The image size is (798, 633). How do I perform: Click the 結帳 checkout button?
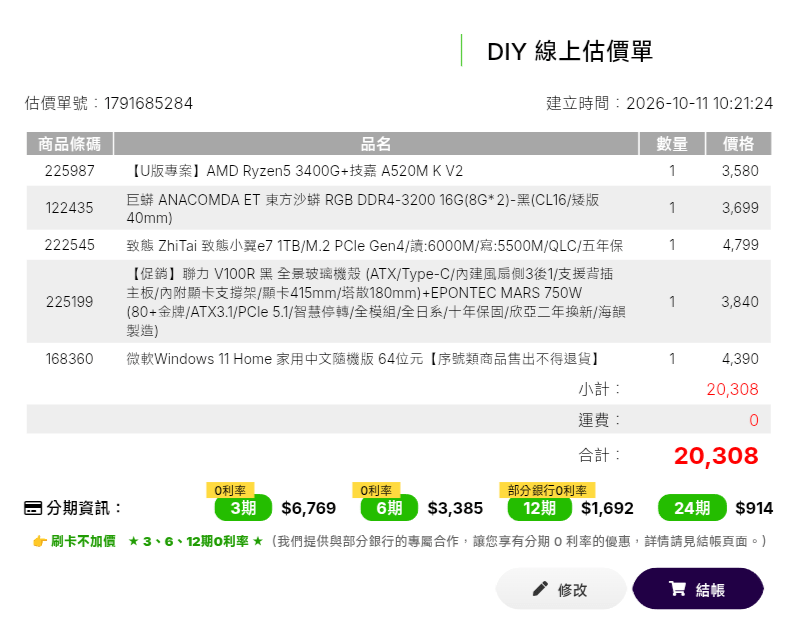[x=698, y=589]
